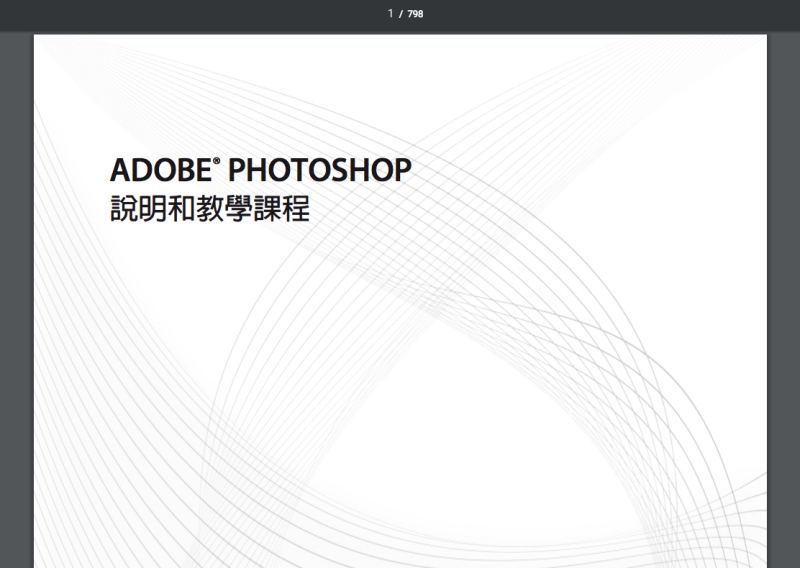Click the ADOBE PHOTOSHOP title text
The width and height of the screenshot is (800, 568).
(261, 170)
